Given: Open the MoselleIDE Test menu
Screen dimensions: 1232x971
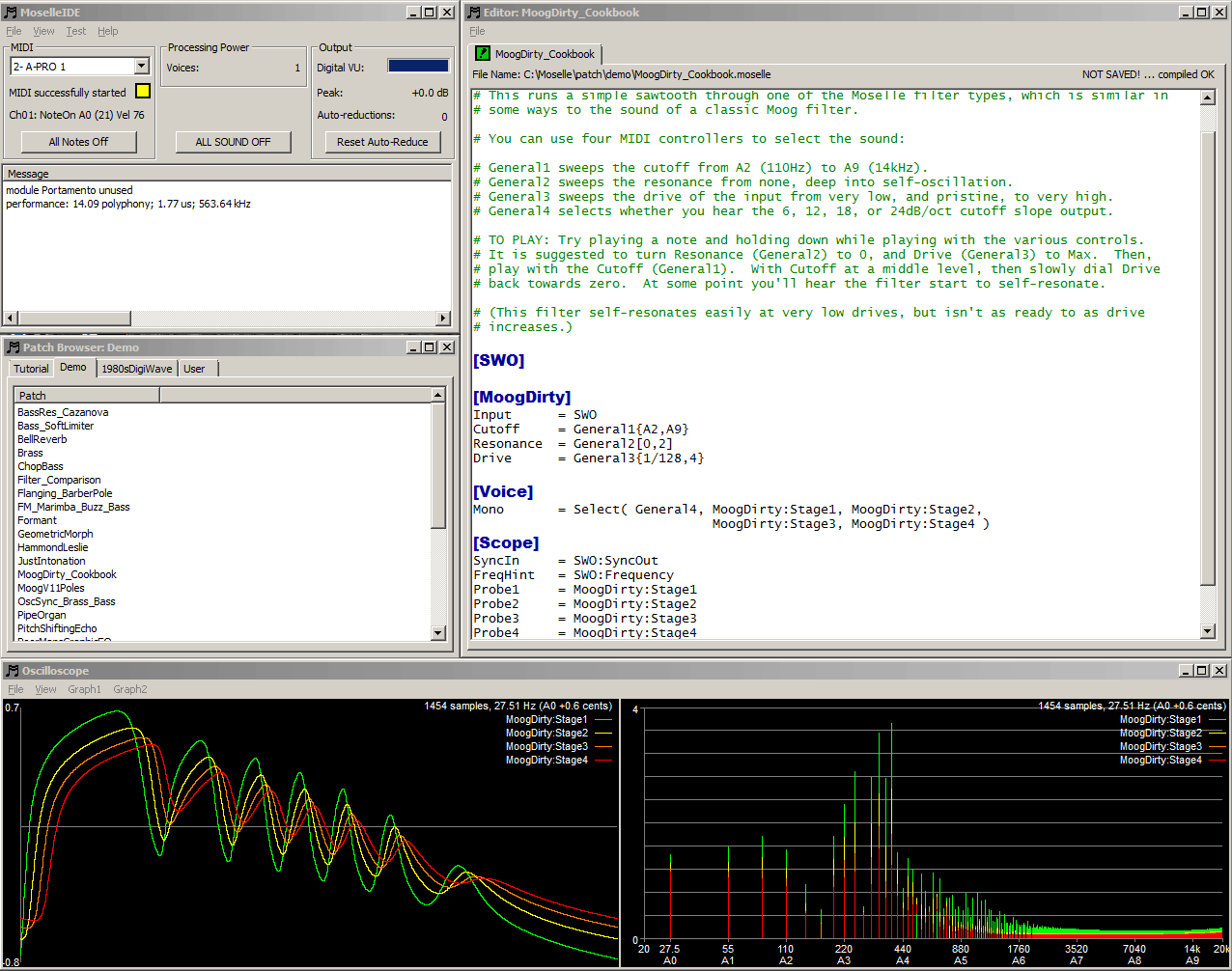Looking at the screenshot, I should (76, 31).
